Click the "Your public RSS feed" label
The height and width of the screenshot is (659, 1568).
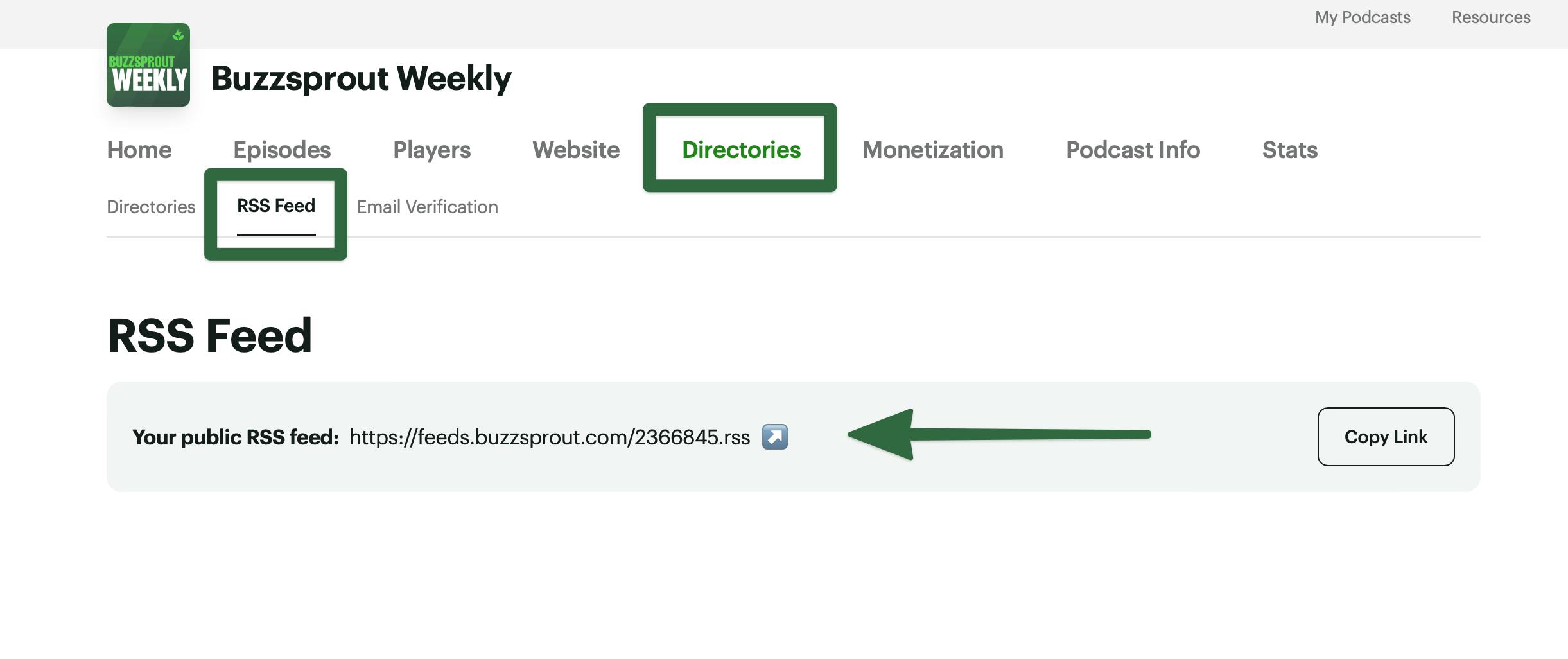pos(235,437)
